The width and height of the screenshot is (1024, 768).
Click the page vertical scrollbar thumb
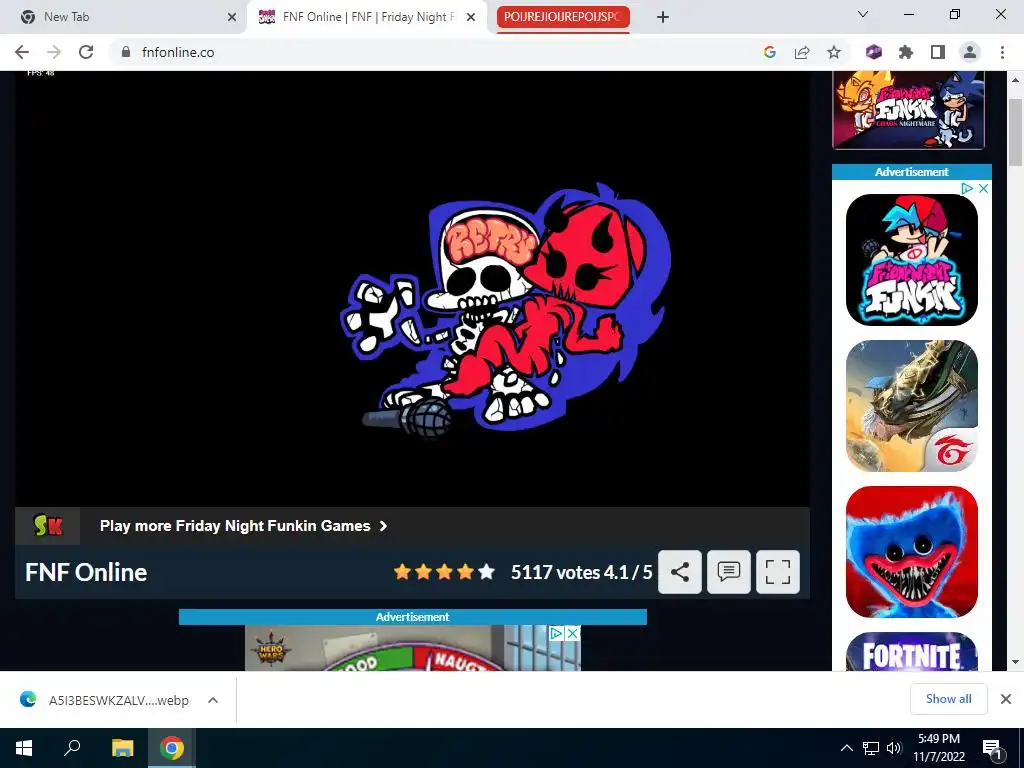pyautogui.click(x=1015, y=133)
